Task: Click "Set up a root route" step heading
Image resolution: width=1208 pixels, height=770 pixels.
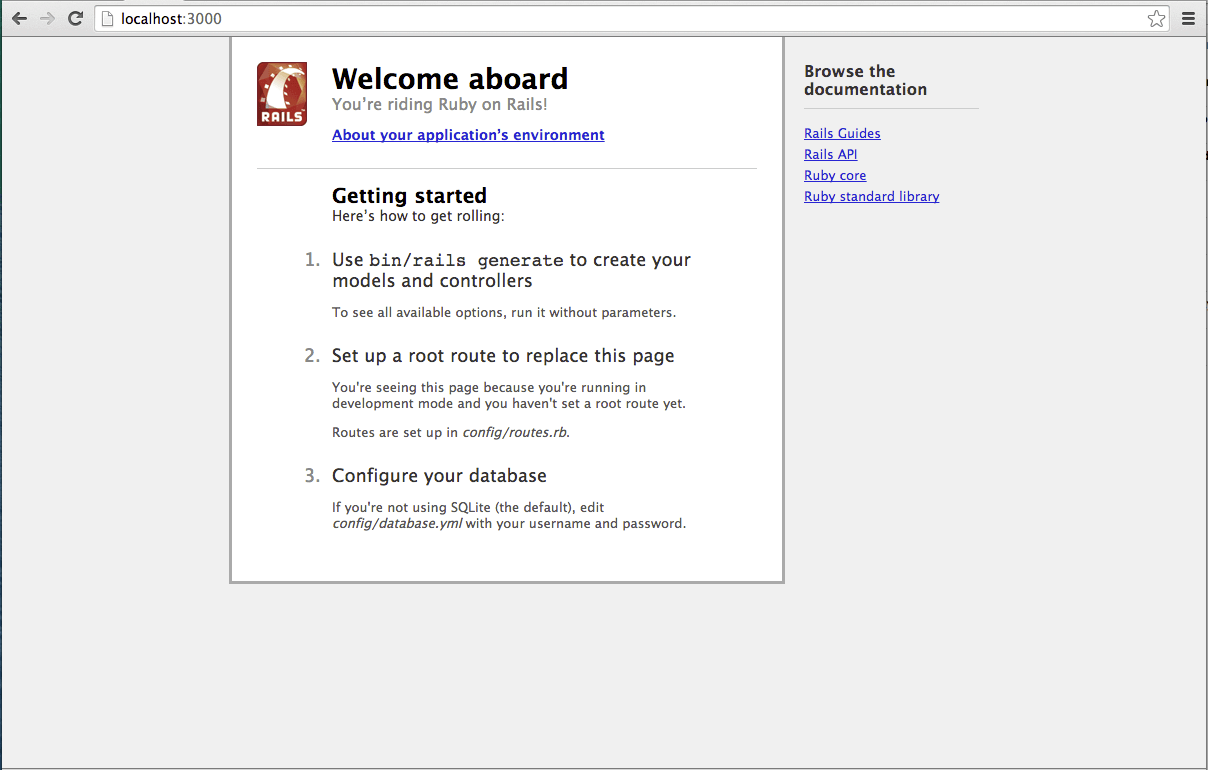Action: point(503,356)
